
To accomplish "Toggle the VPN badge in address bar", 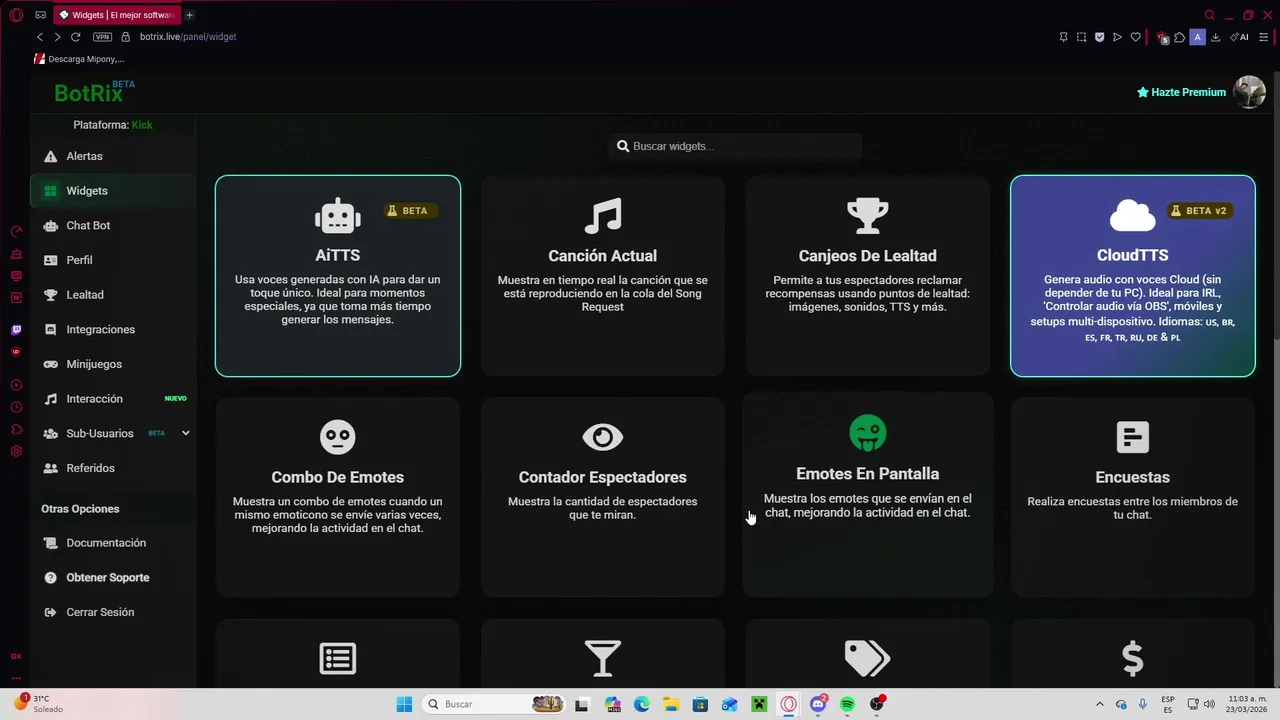I will pyautogui.click(x=102, y=37).
